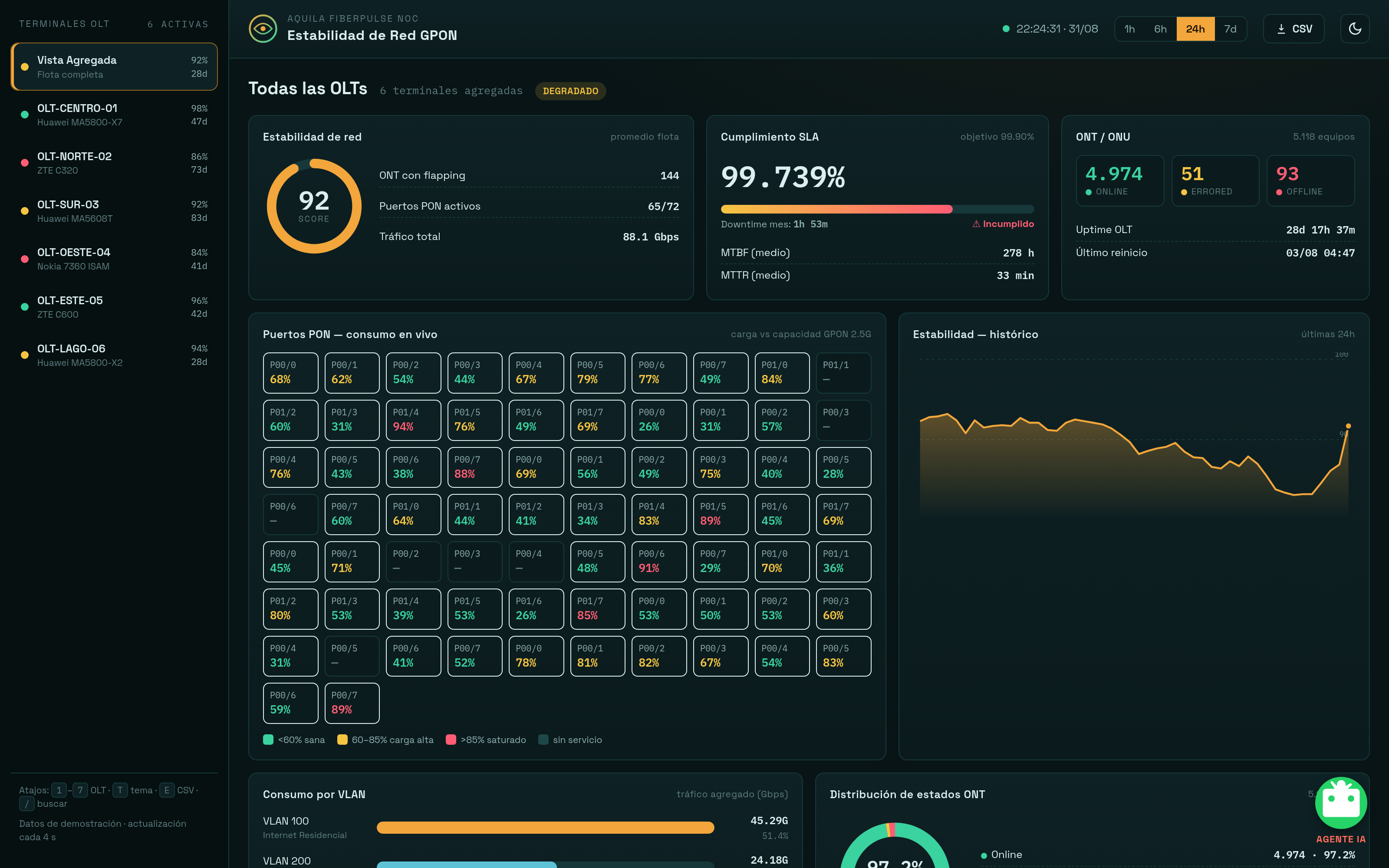1389x868 pixels.
Task: Select PON port tile showing 28%
Action: (843, 467)
